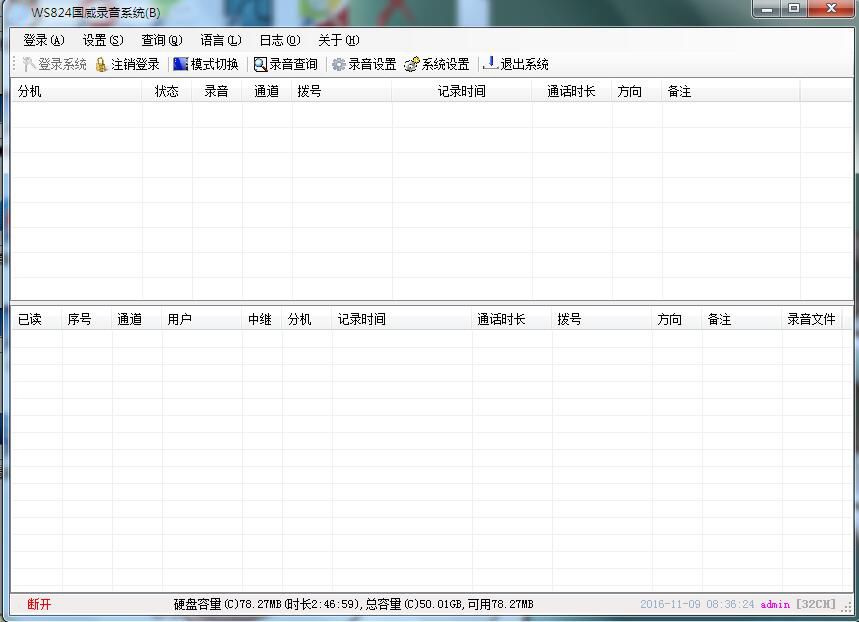Image resolution: width=859 pixels, height=622 pixels.
Task: Click the 用户 column header
Action: coord(202,319)
